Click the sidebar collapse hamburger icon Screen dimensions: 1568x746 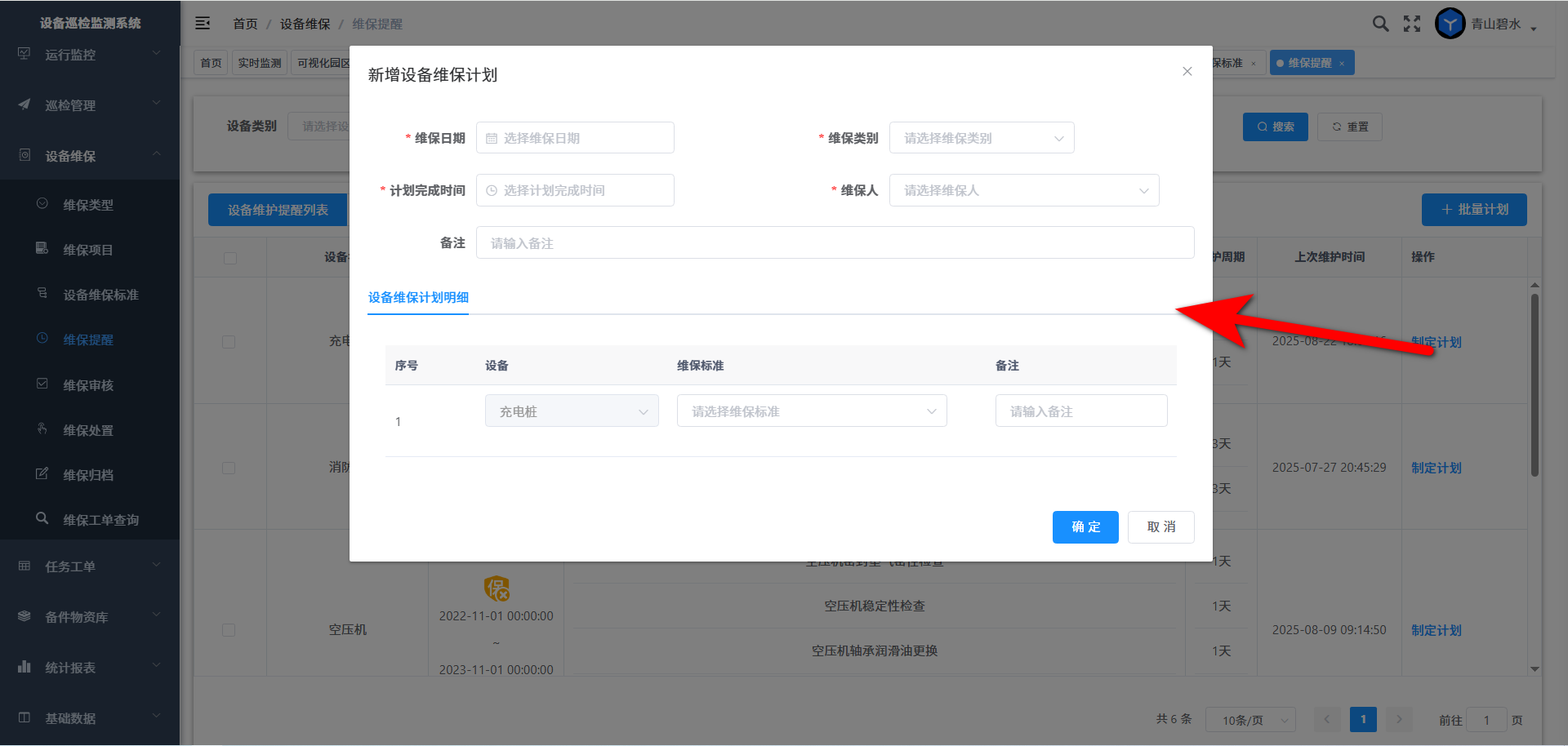click(x=203, y=24)
